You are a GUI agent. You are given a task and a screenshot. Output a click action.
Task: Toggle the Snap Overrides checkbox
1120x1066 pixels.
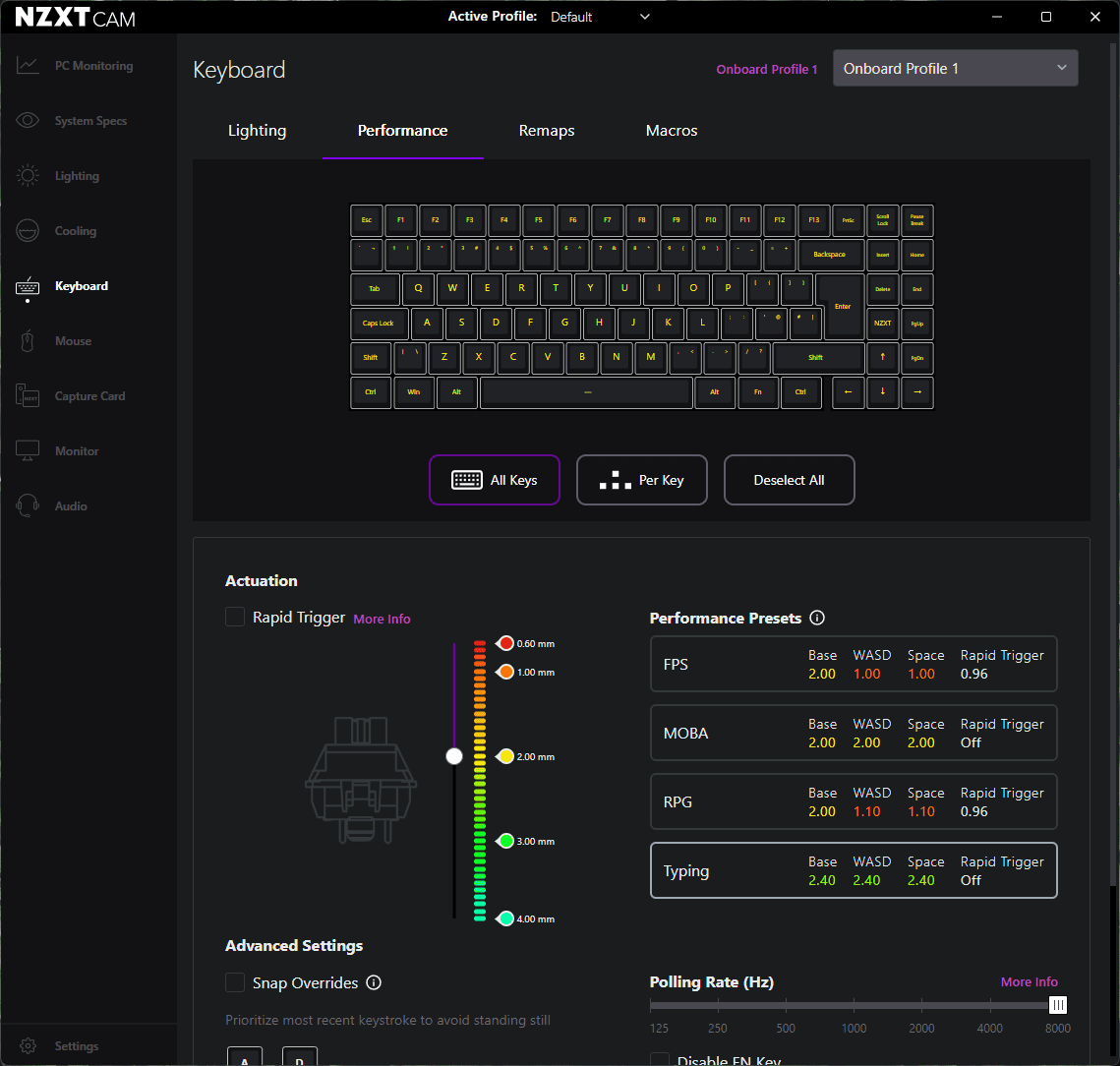(235, 982)
